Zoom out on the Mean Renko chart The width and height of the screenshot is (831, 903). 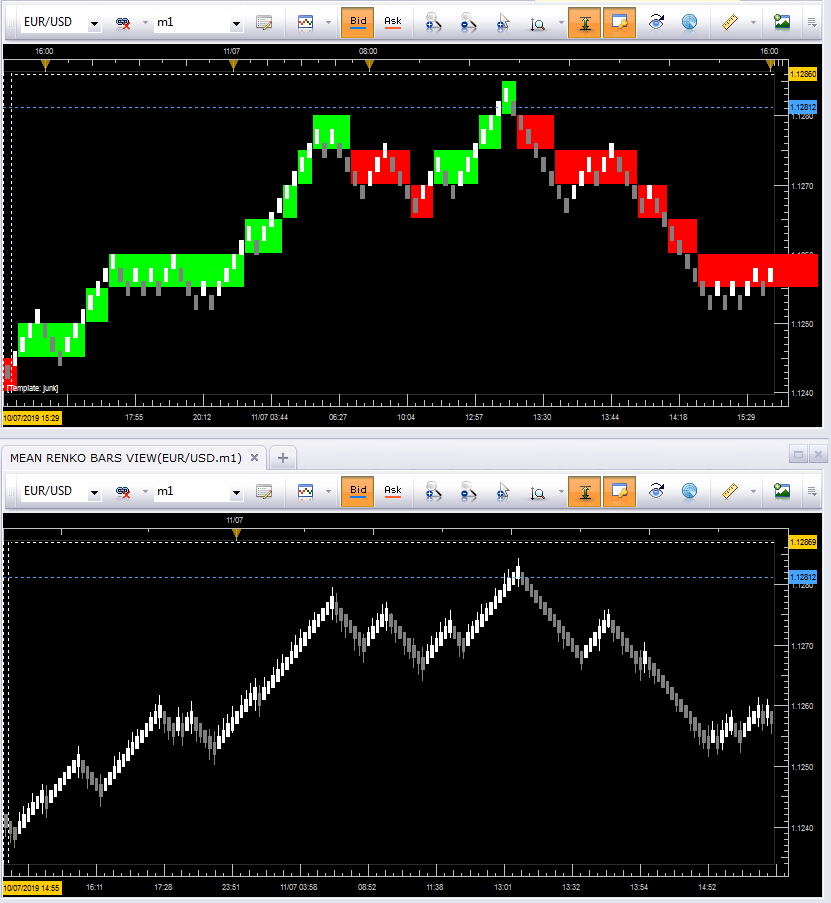tap(468, 492)
